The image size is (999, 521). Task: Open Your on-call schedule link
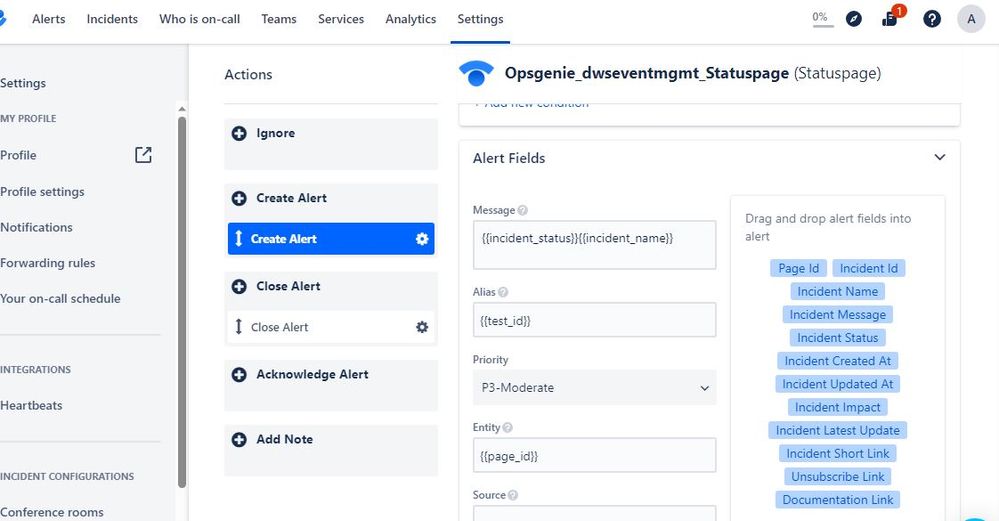click(60, 299)
